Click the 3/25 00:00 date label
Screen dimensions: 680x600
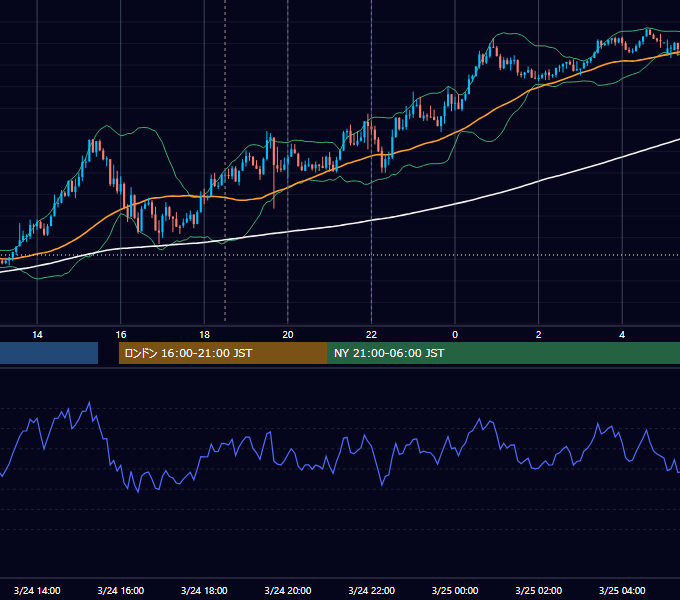point(455,590)
